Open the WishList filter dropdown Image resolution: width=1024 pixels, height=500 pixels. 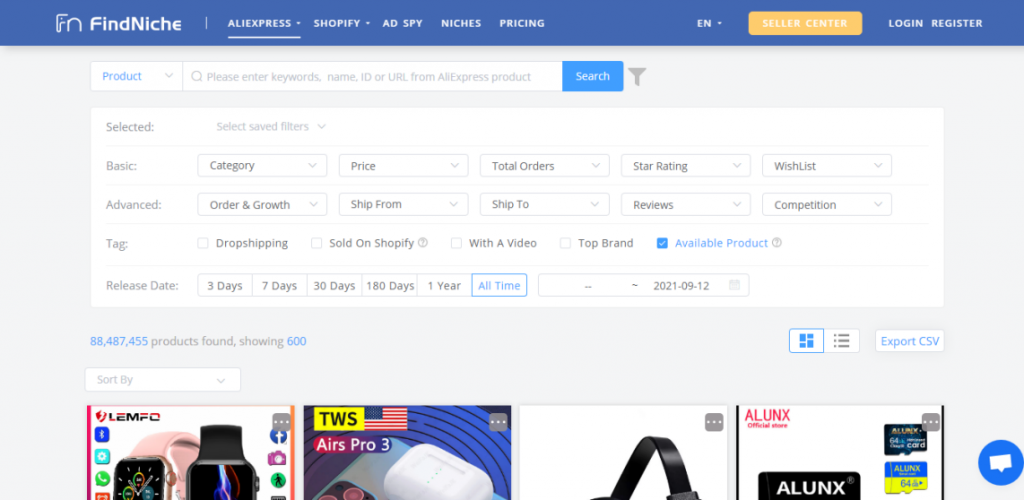(x=827, y=166)
